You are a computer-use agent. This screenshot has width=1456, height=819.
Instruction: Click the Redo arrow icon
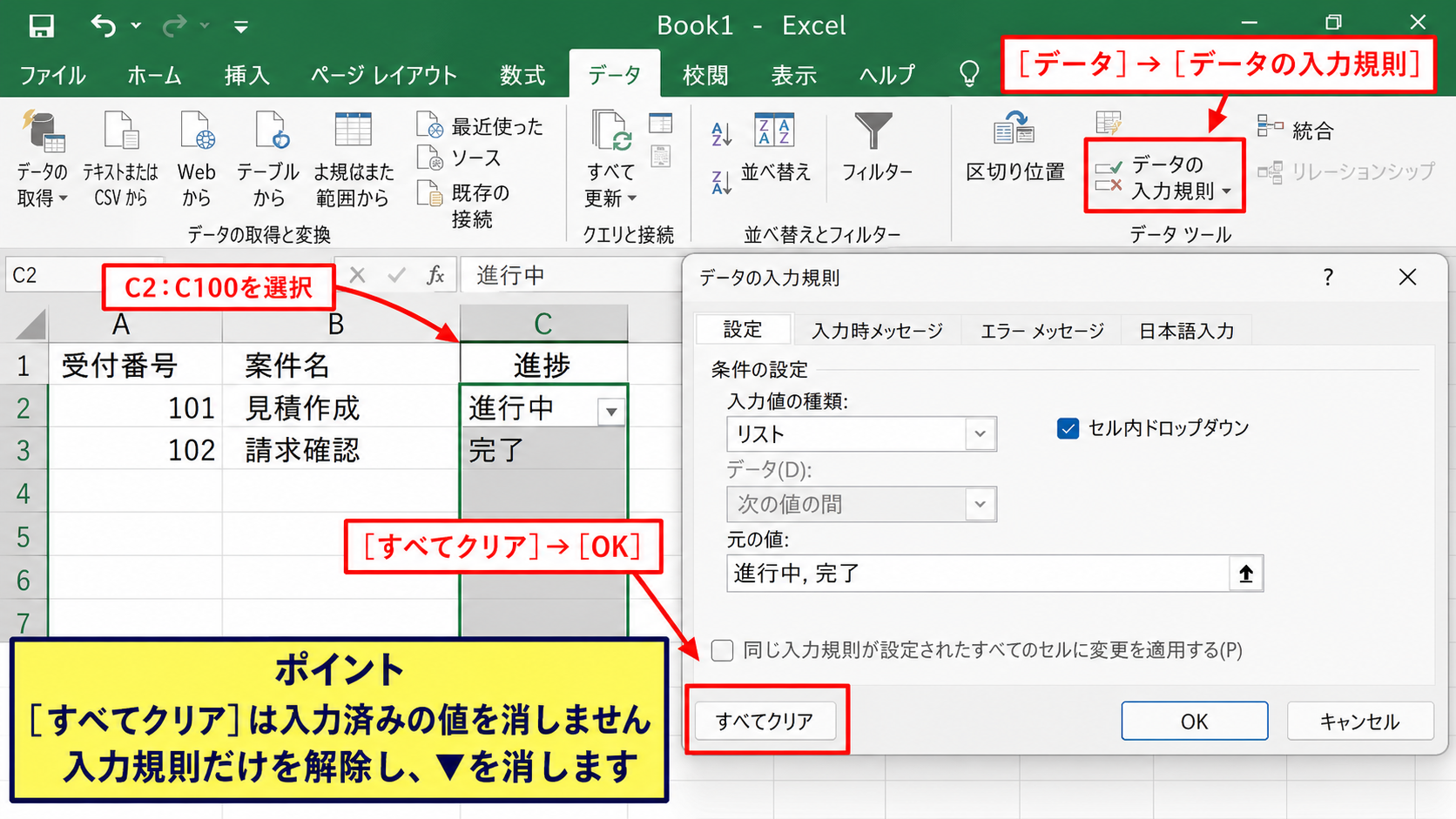[174, 26]
